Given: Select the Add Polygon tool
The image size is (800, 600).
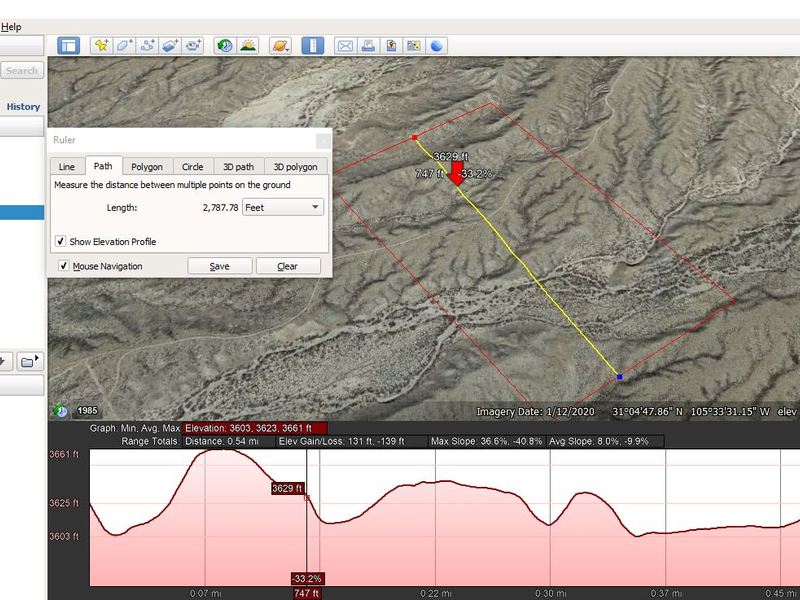Looking at the screenshot, I should pyautogui.click(x=124, y=46).
